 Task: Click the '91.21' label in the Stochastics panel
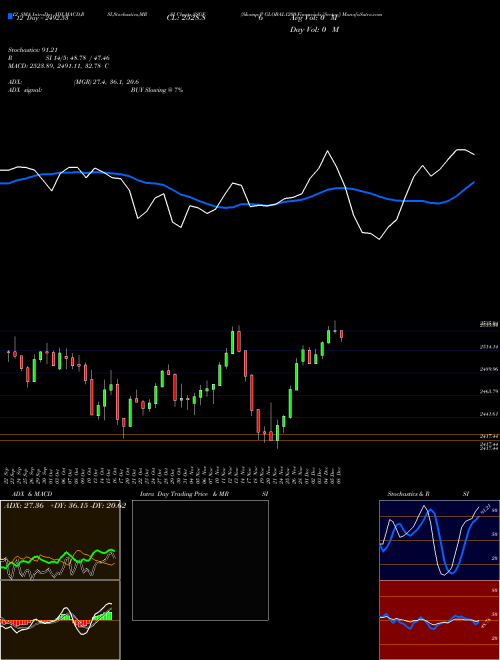click(486, 508)
